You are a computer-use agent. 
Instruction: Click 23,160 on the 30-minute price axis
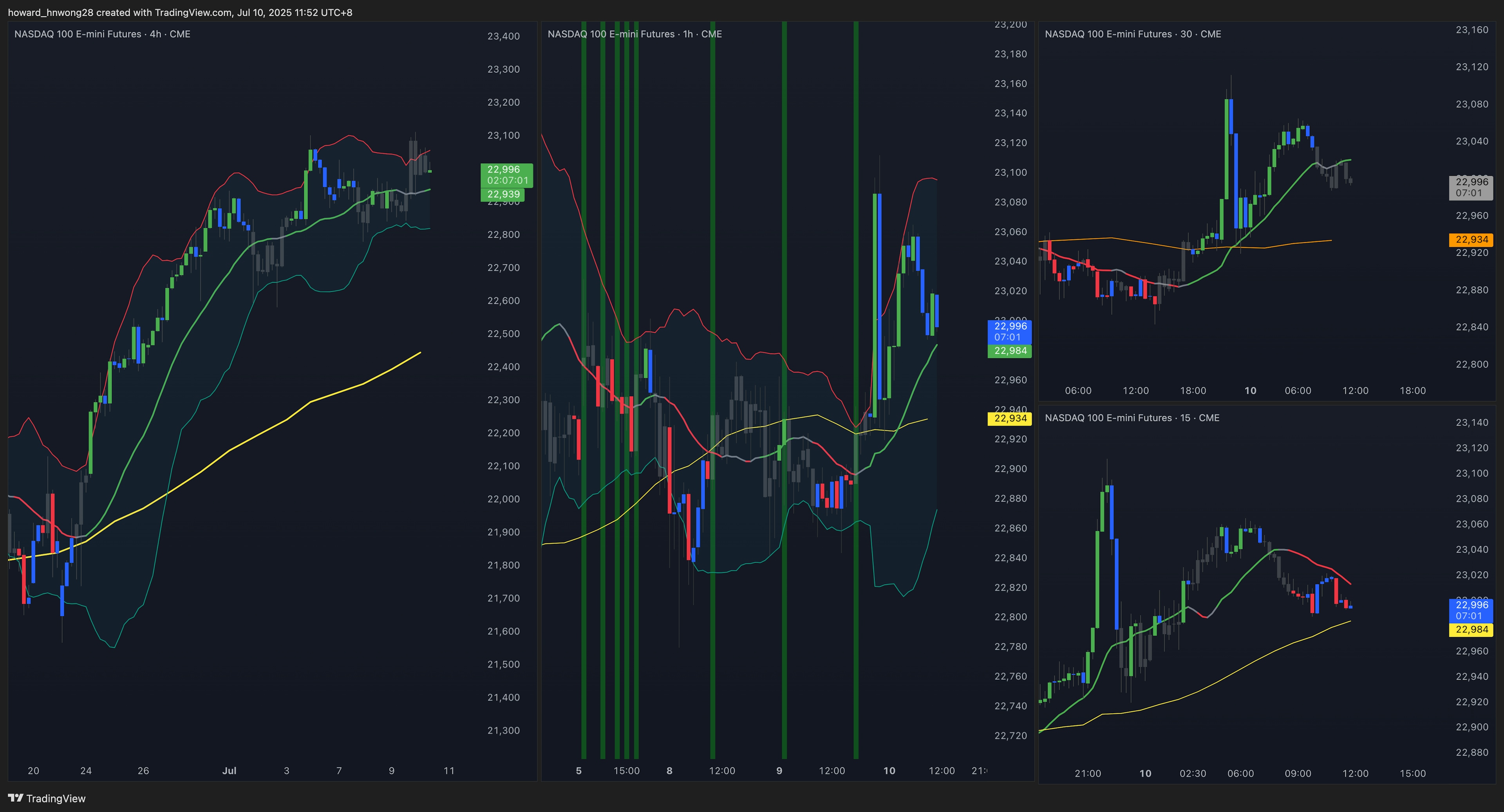tap(1472, 30)
